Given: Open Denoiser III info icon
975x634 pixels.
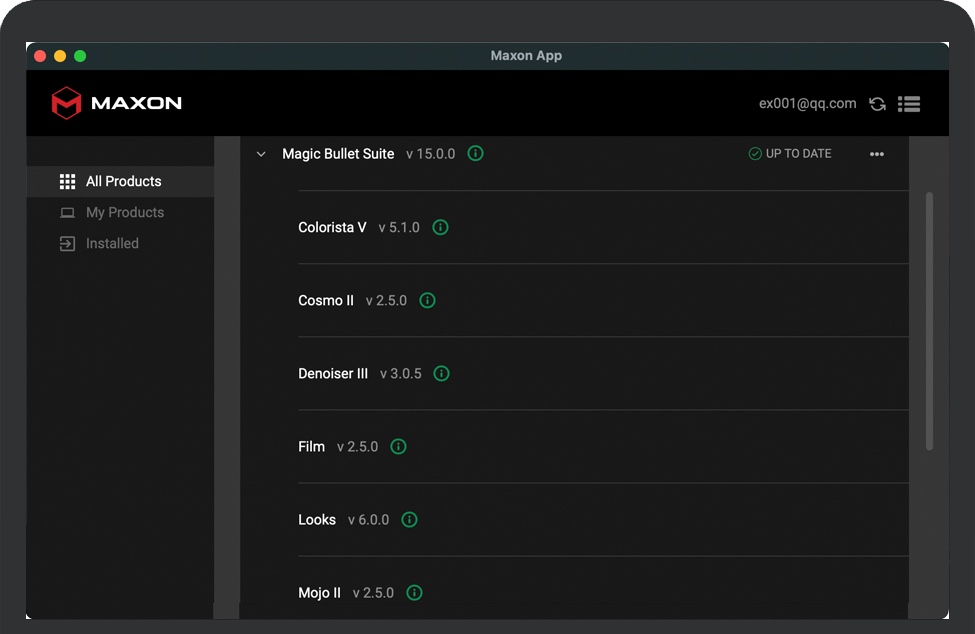Looking at the screenshot, I should (441, 373).
